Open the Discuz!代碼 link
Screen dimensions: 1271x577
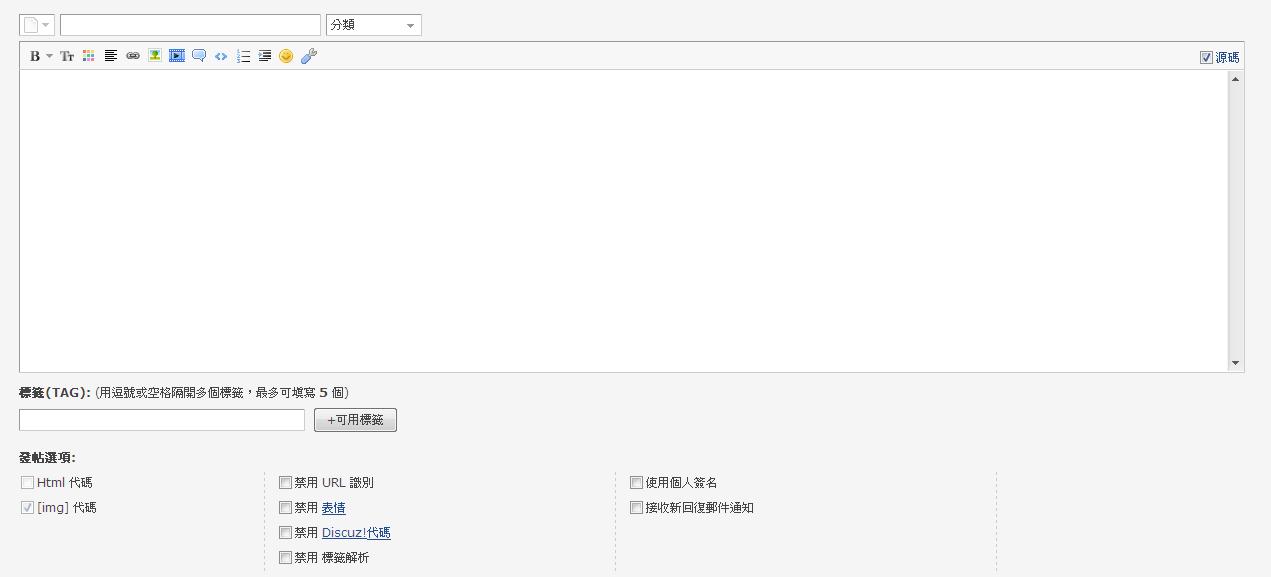click(x=356, y=533)
